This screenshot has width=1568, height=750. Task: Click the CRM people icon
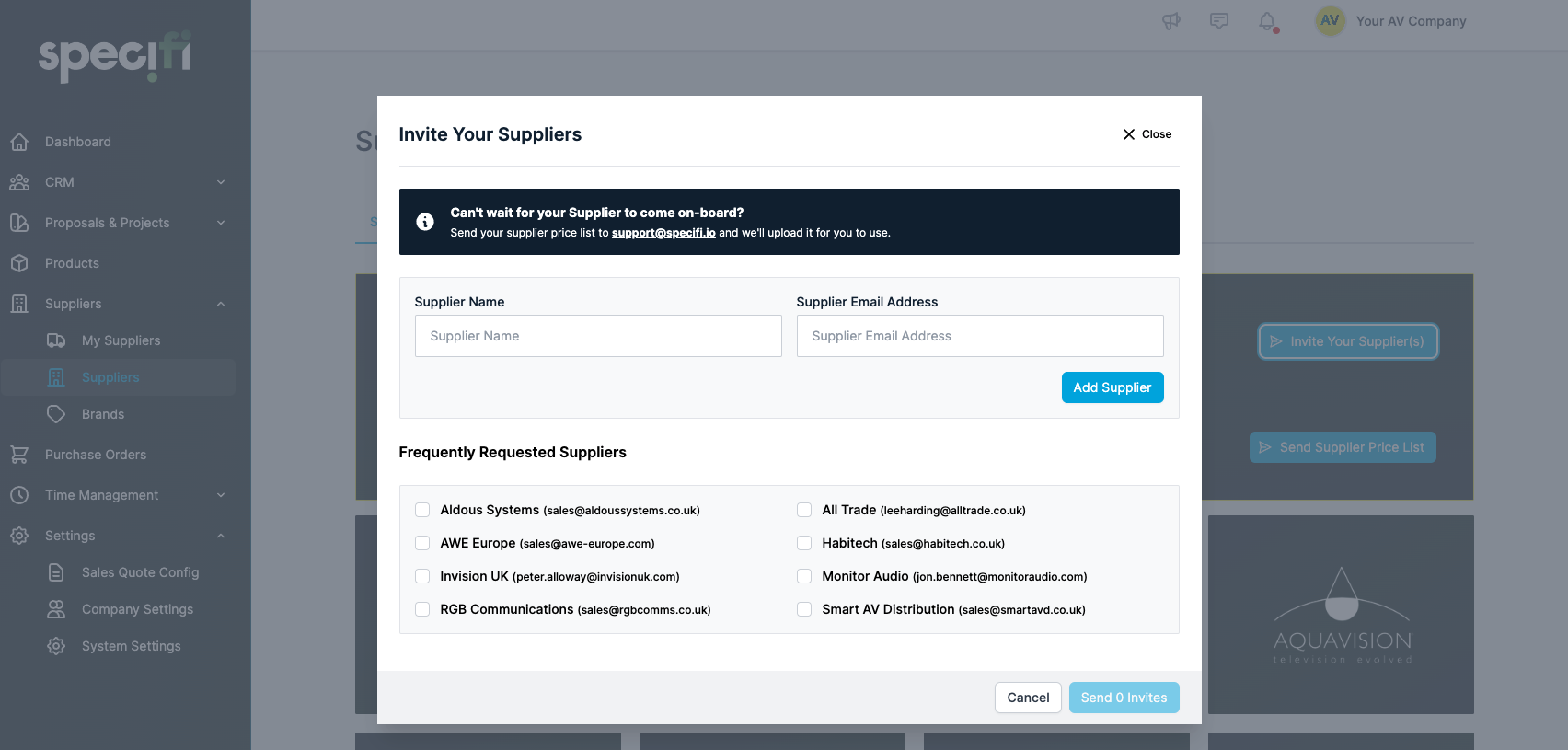(x=19, y=182)
